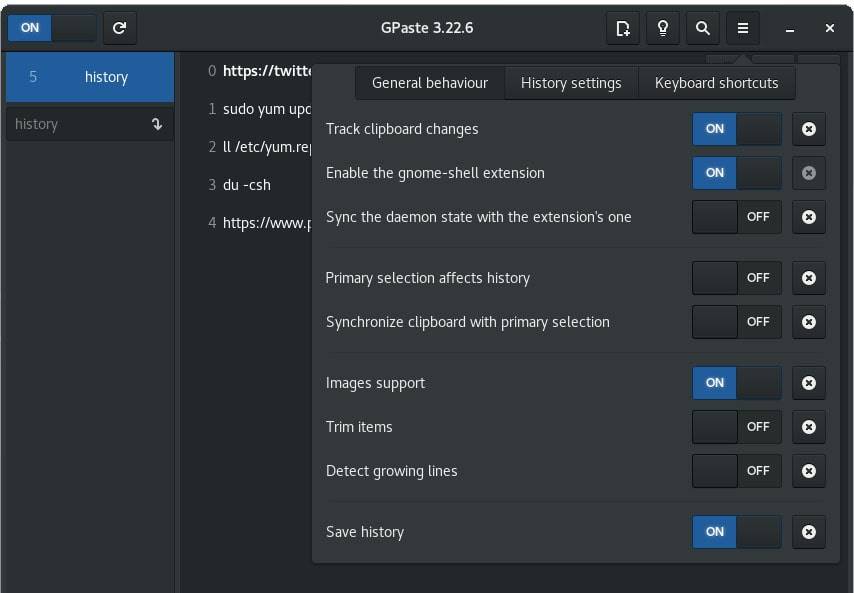
Task: Enable Detect growing lines switch
Action: tap(737, 471)
